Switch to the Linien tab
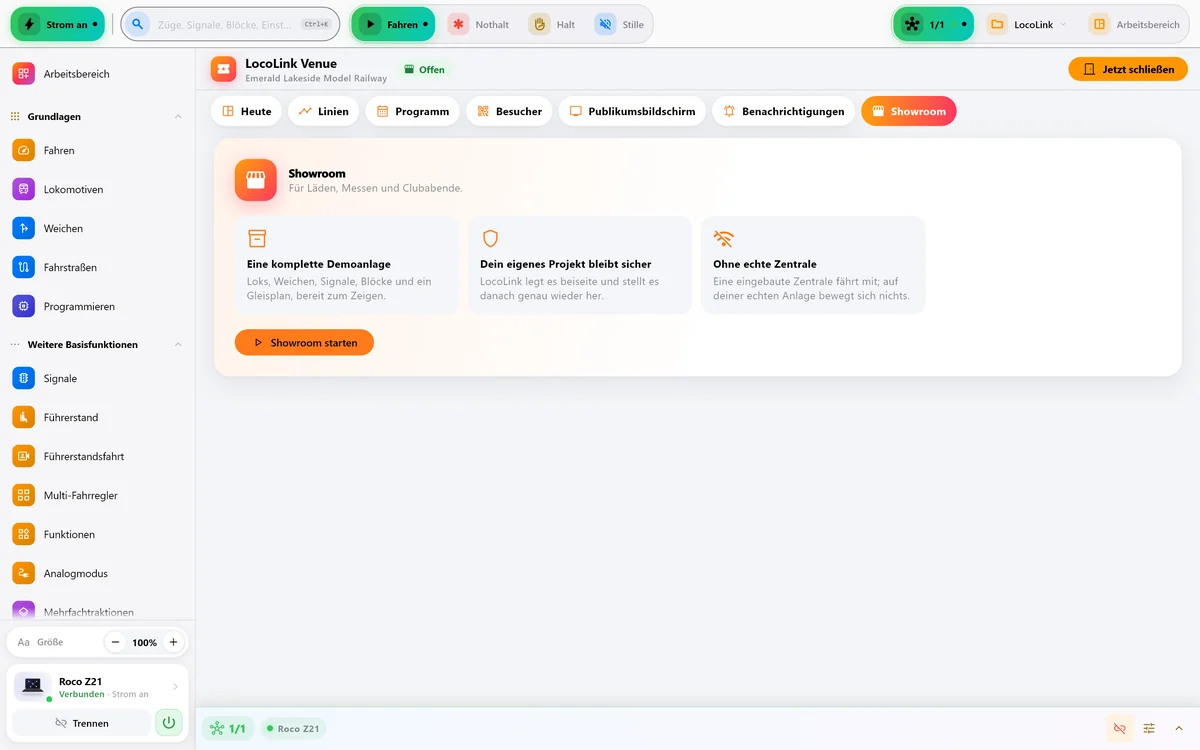 click(323, 111)
